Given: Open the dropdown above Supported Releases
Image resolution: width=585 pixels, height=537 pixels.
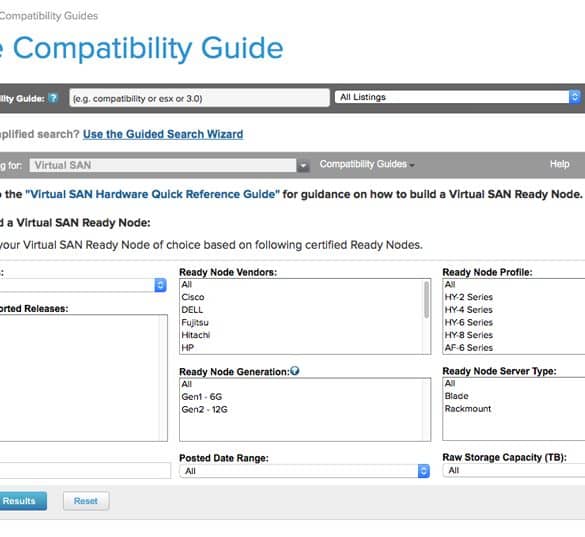Looking at the screenshot, I should (x=83, y=285).
